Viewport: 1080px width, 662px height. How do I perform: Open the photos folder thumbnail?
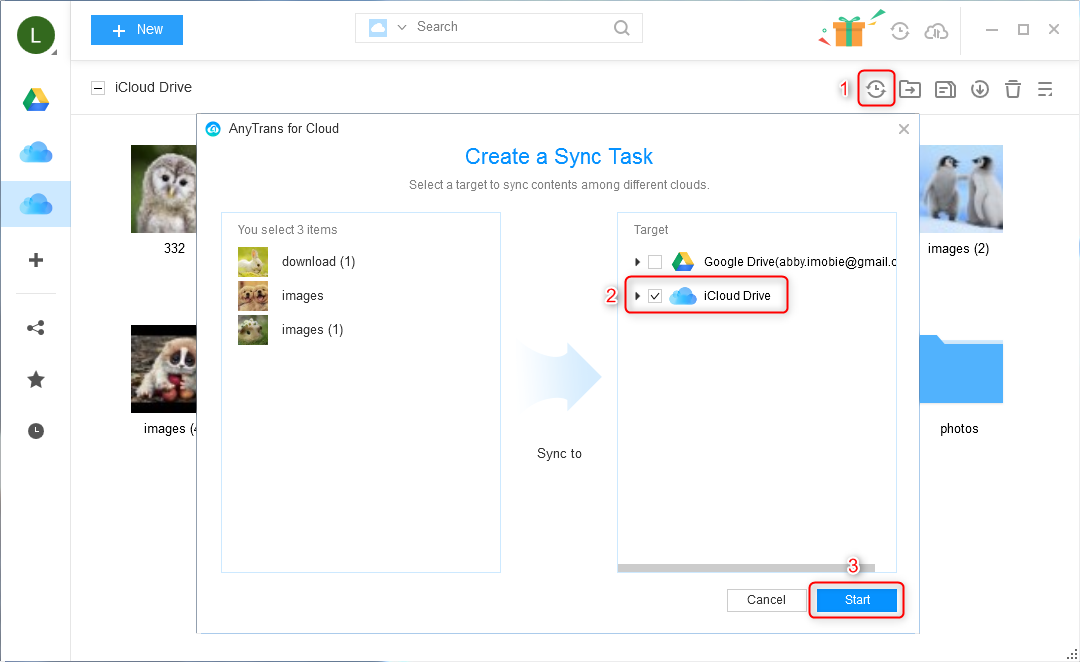[x=959, y=369]
